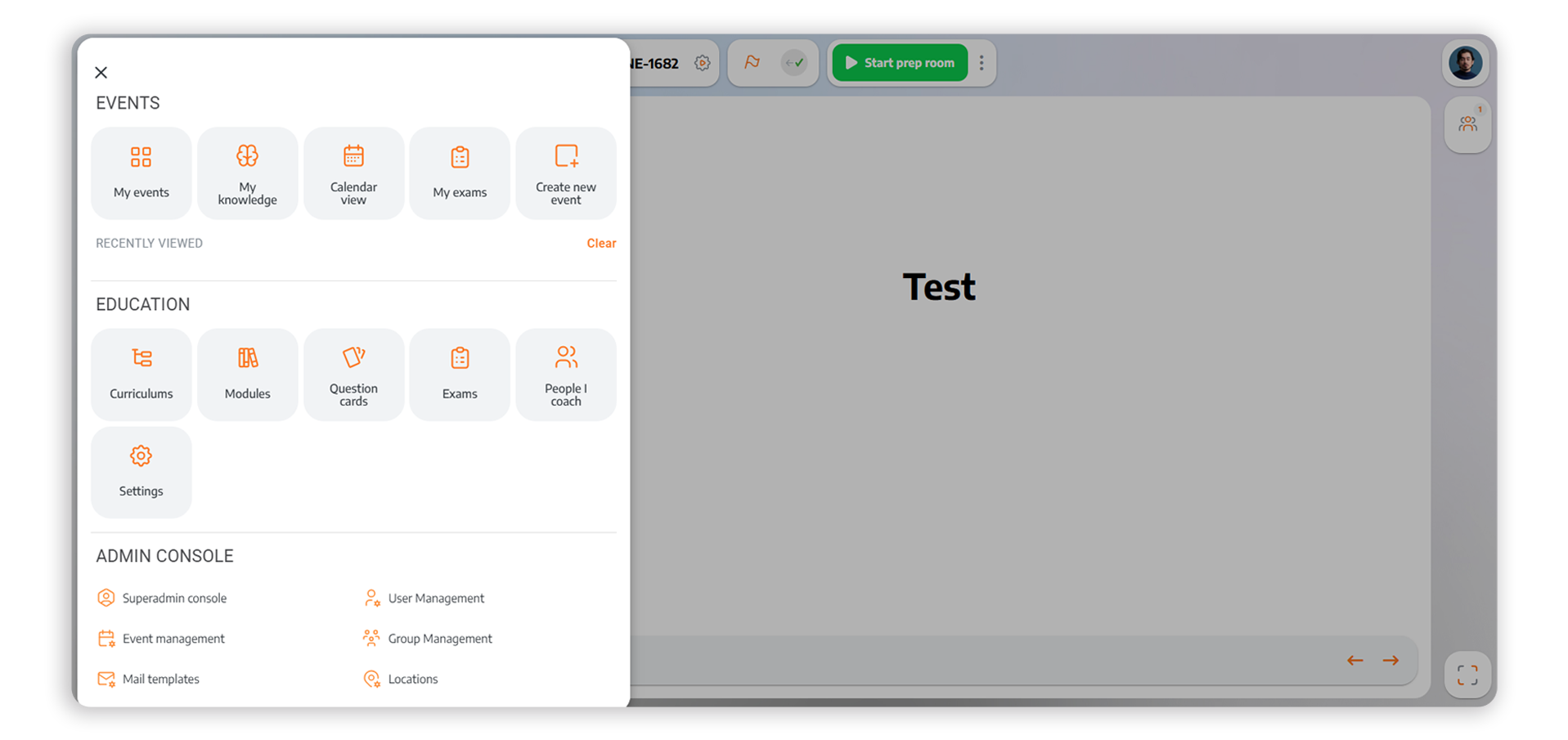Viewport: 1568px width, 740px height.
Task: Open Education Settings gear tile
Action: pyautogui.click(x=141, y=472)
